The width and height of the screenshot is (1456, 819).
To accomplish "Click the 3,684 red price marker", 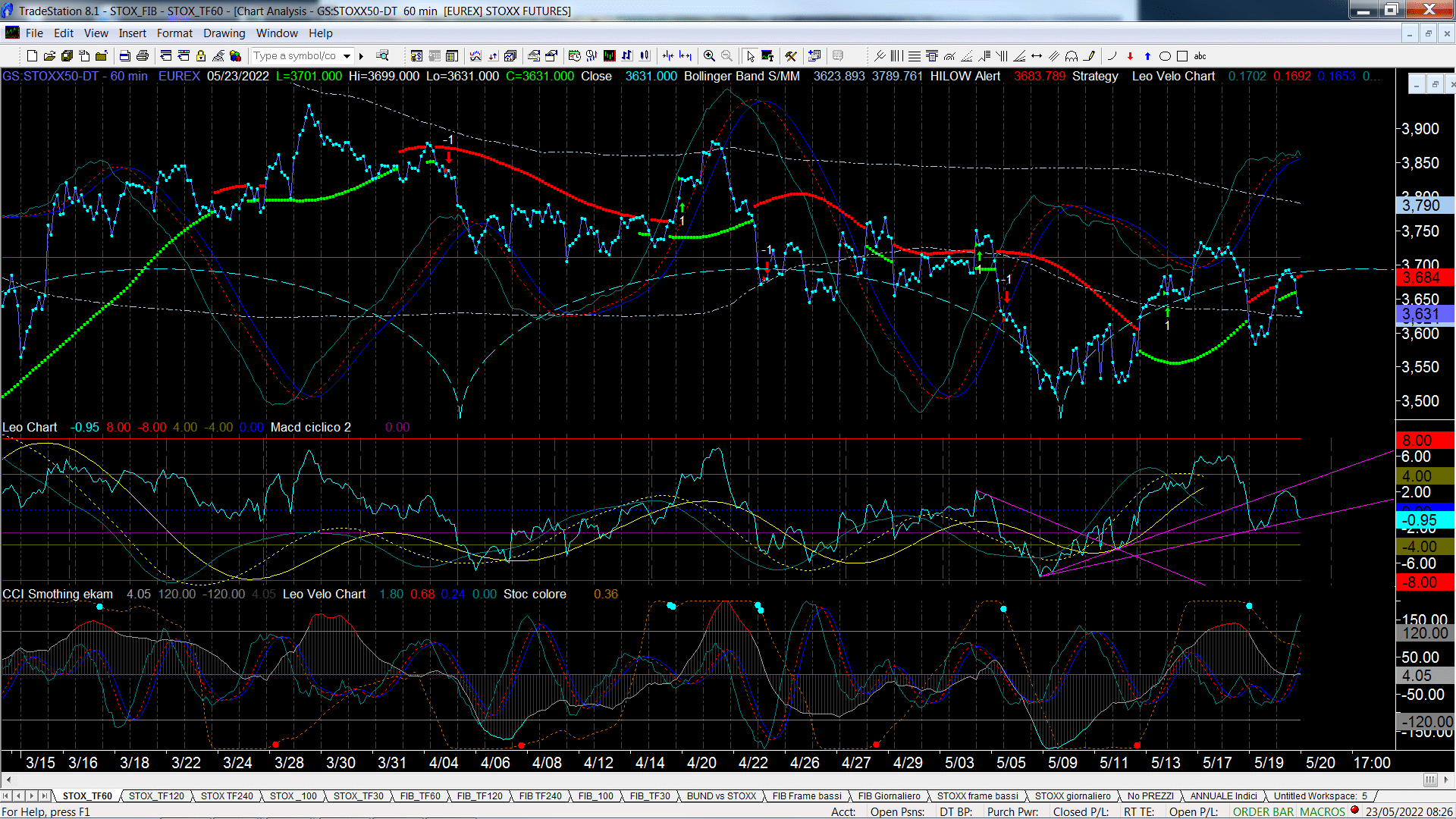I will [x=1424, y=278].
